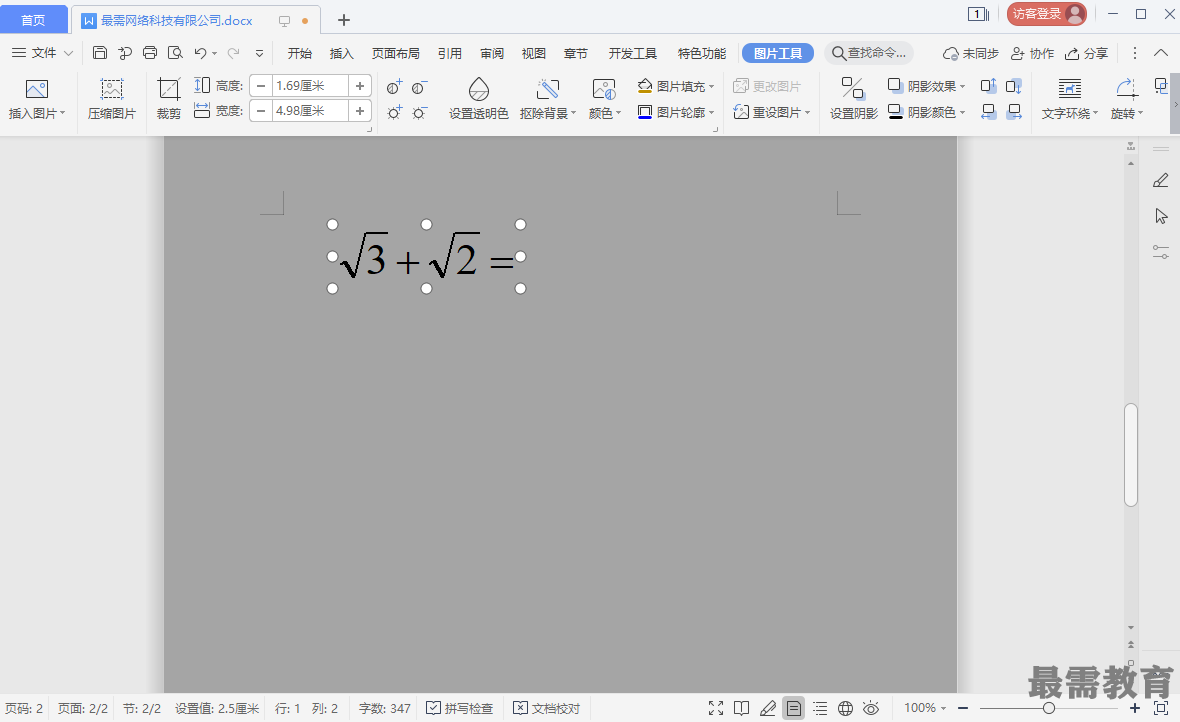Click the search command (查找命令) box

pyautogui.click(x=869, y=53)
